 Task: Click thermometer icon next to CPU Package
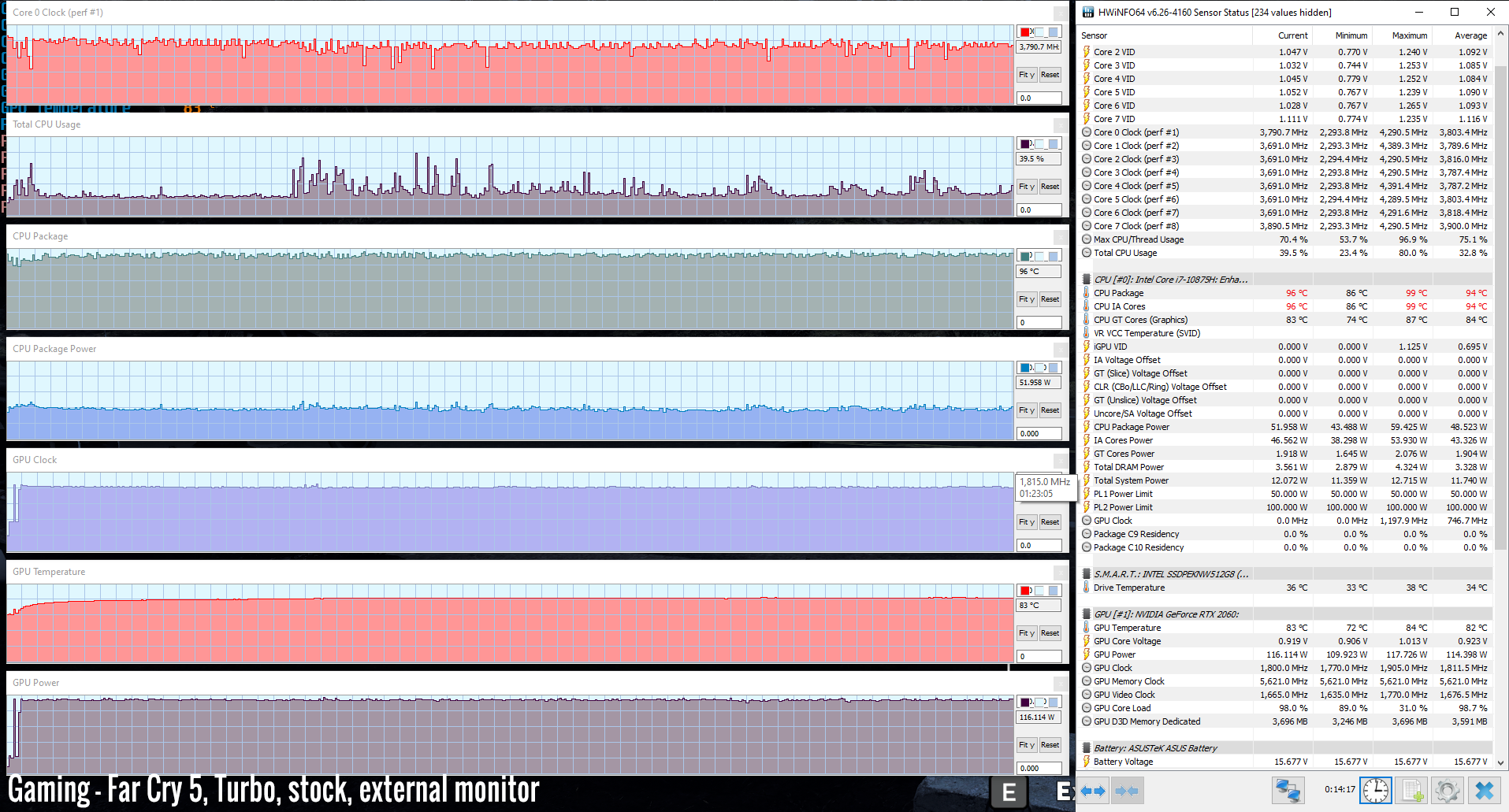(1087, 293)
